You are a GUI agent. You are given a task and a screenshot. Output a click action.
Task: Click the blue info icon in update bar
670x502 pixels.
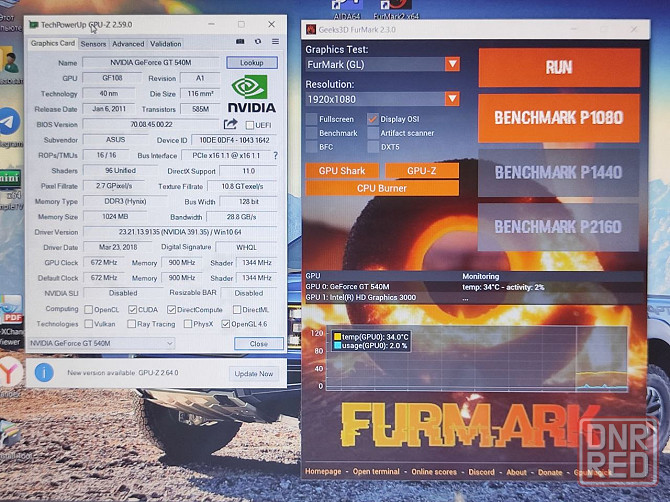(44, 372)
